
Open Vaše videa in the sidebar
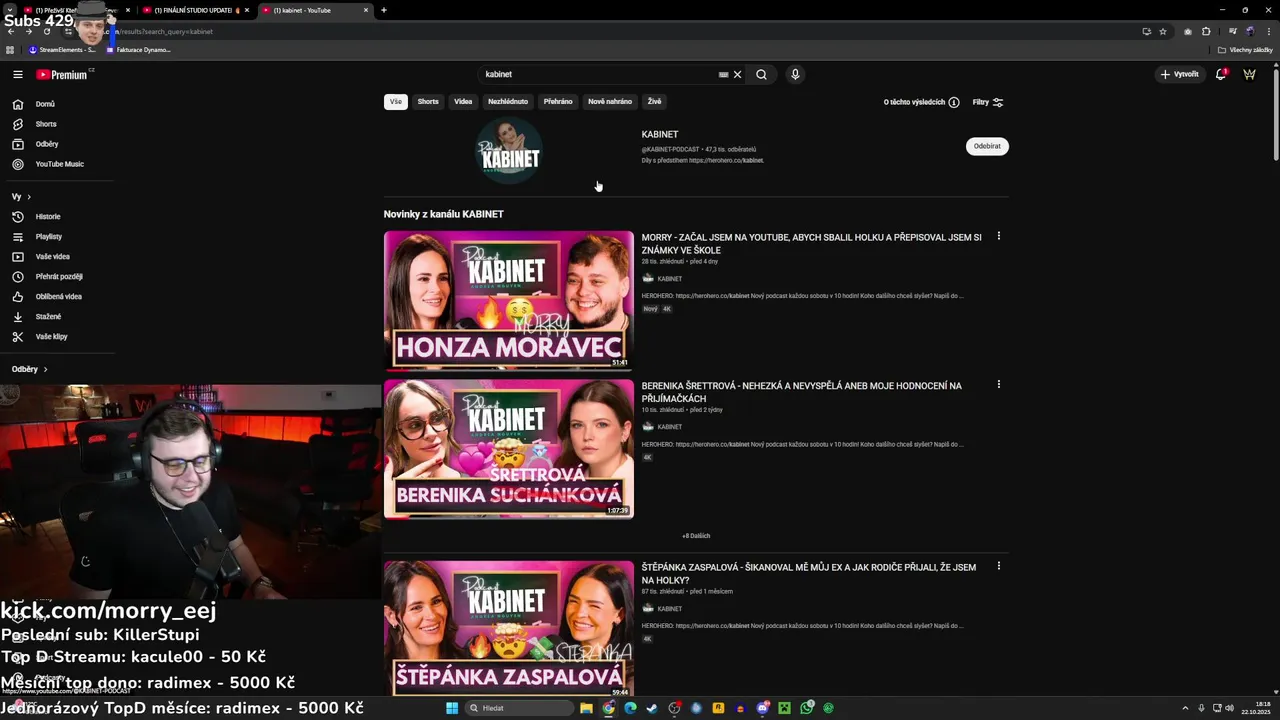pos(52,257)
